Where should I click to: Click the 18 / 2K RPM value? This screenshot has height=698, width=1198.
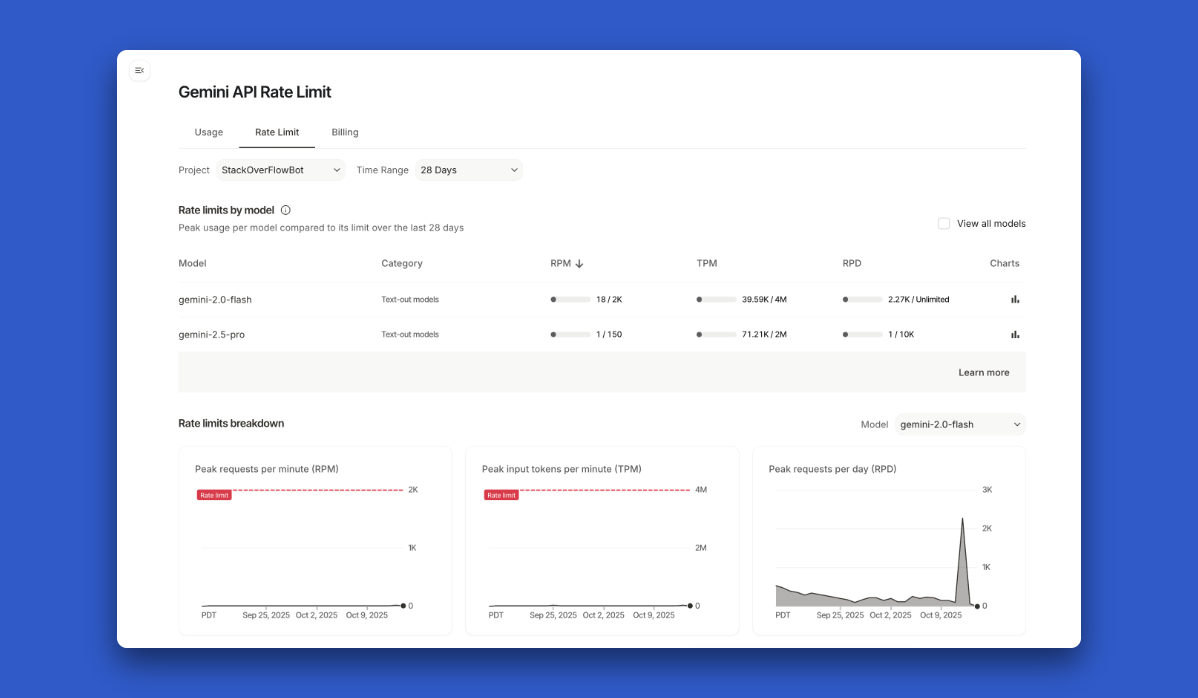[609, 299]
